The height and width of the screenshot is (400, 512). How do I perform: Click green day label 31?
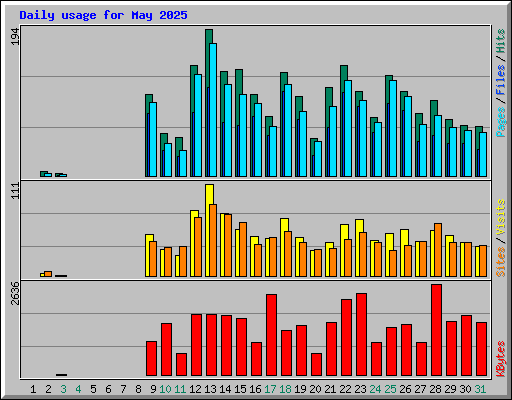coord(480,389)
